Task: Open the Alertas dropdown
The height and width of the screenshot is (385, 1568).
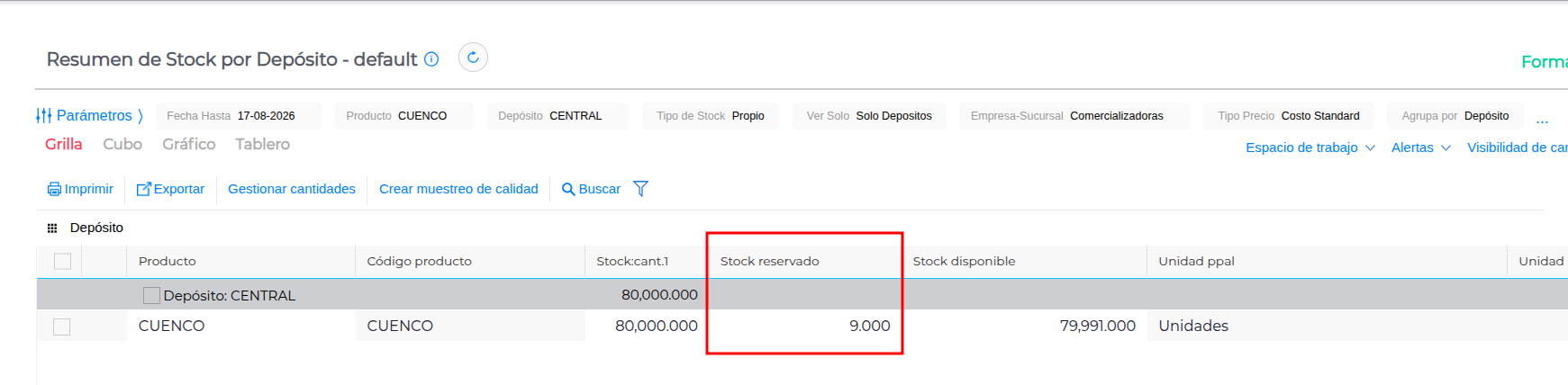Action: tap(1421, 148)
